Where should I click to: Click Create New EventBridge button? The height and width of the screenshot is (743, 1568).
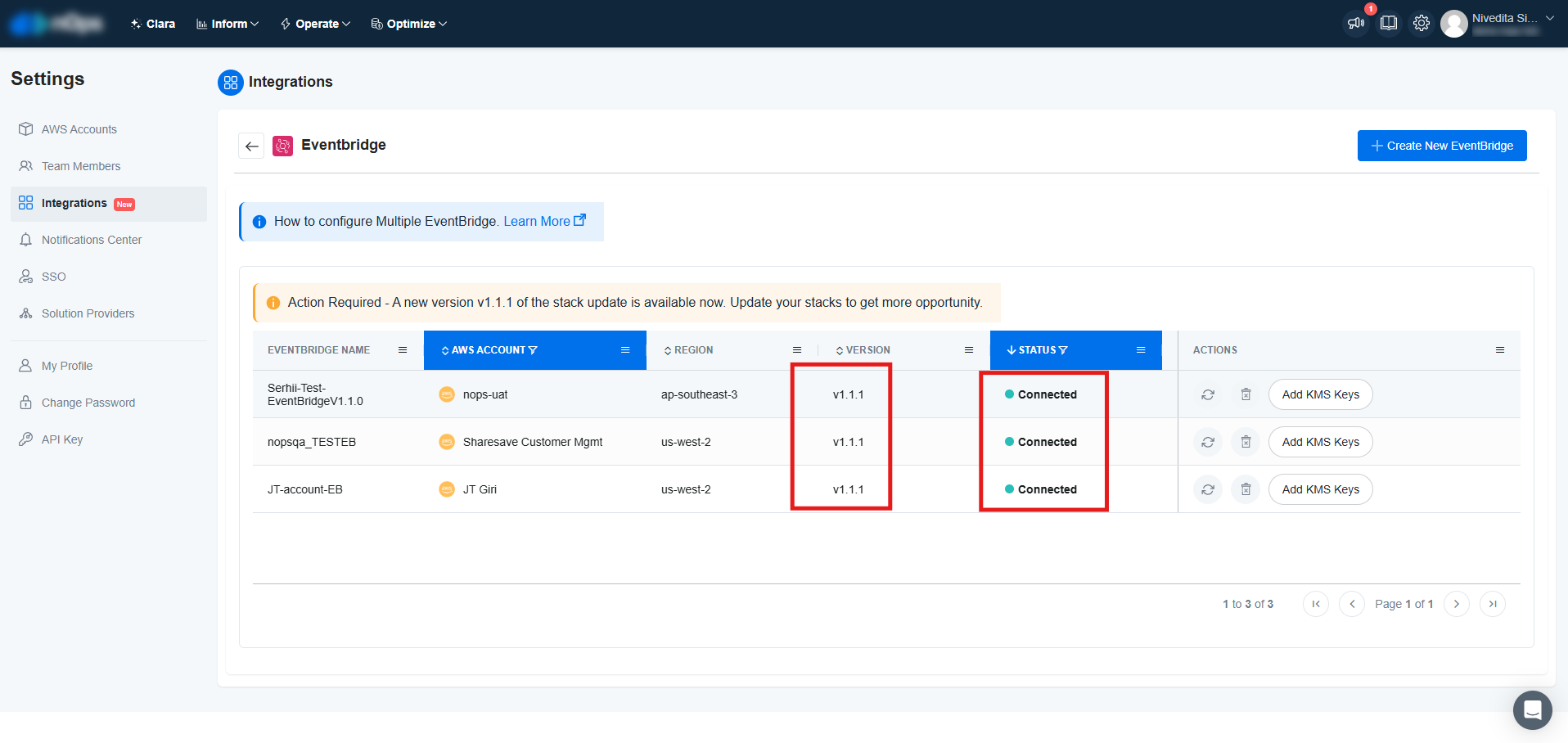(1441, 146)
